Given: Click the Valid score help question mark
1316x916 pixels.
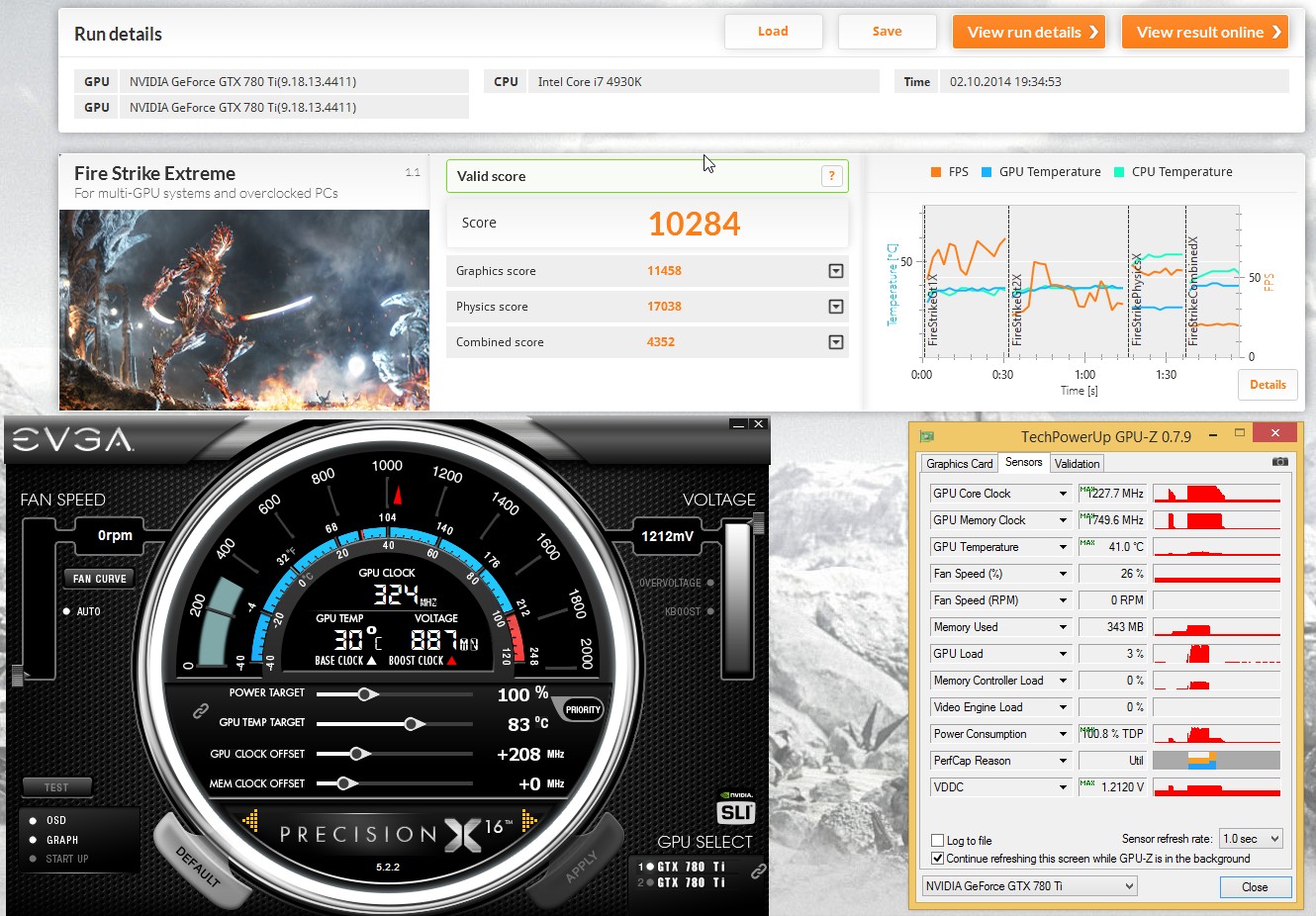Looking at the screenshot, I should coord(832,176).
